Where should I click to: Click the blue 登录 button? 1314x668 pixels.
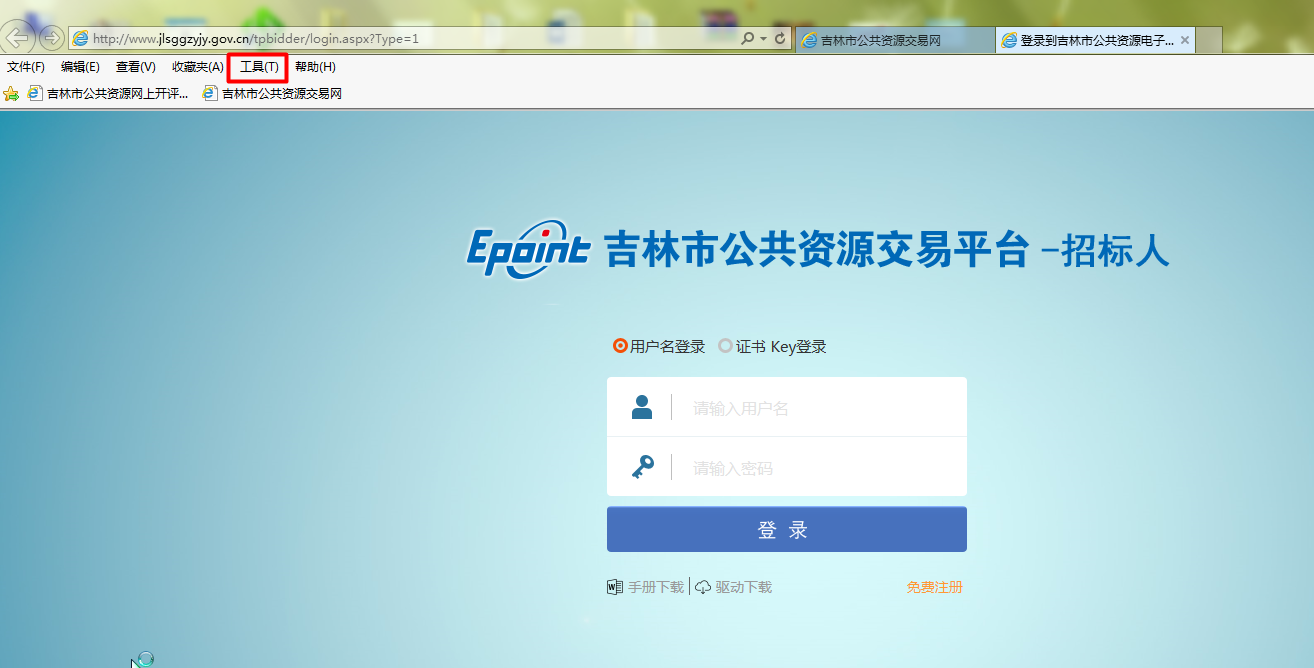pos(787,530)
